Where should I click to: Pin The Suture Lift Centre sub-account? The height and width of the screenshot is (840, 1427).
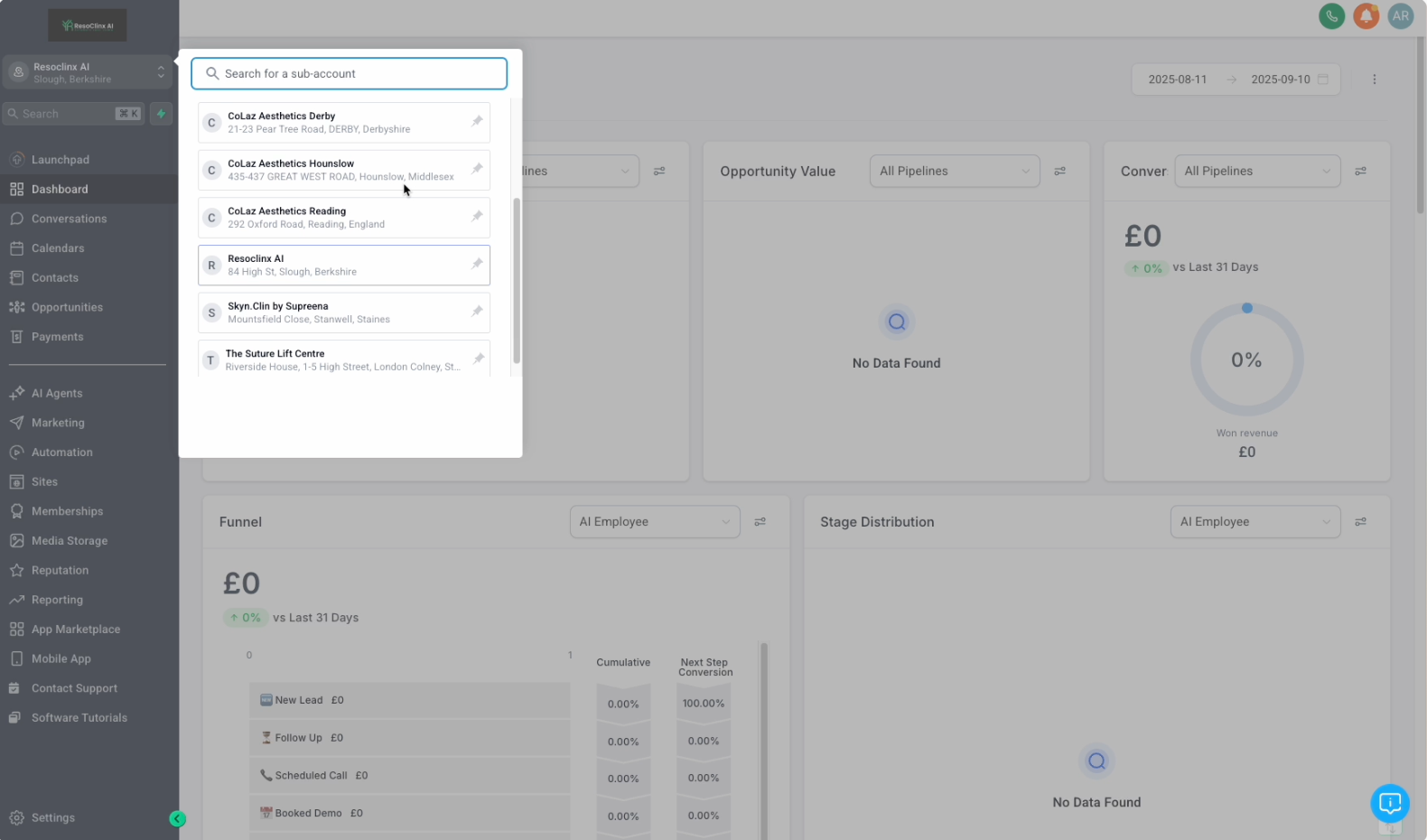pos(478,359)
